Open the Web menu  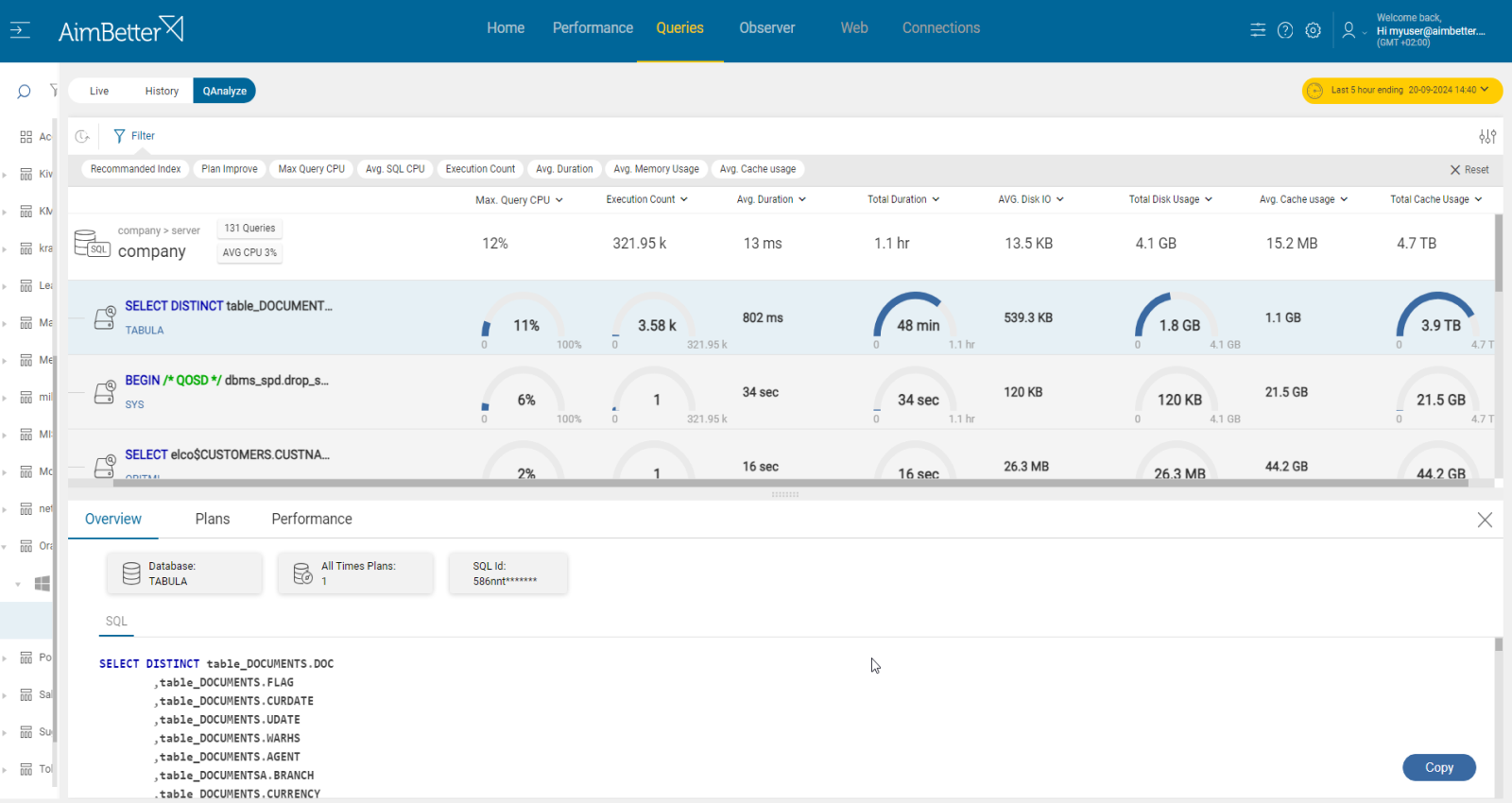[854, 28]
